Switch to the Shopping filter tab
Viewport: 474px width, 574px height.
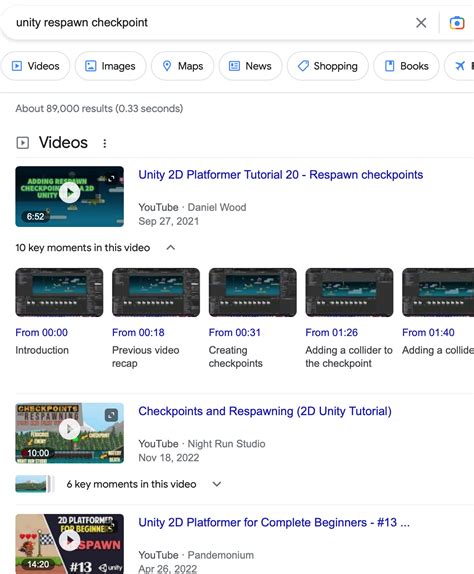tap(328, 66)
